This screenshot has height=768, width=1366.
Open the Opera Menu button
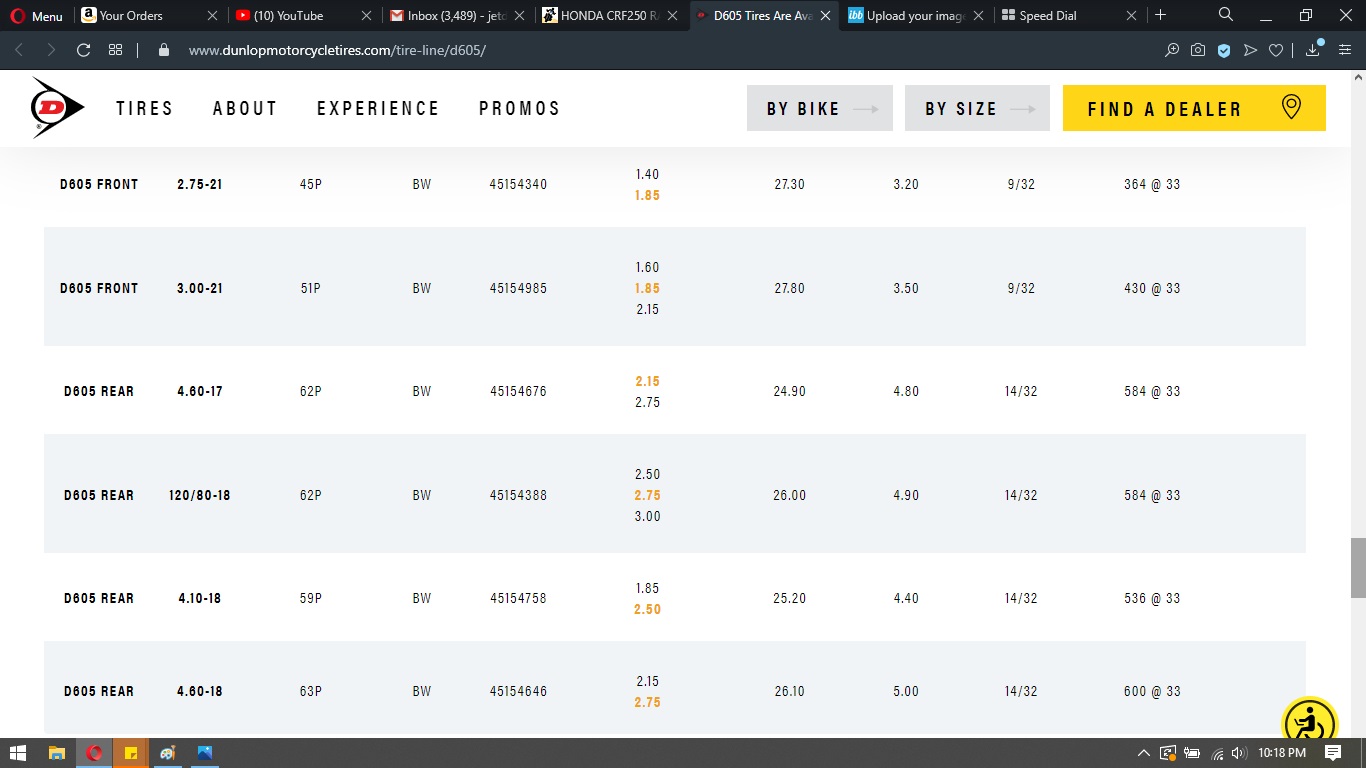[39, 16]
